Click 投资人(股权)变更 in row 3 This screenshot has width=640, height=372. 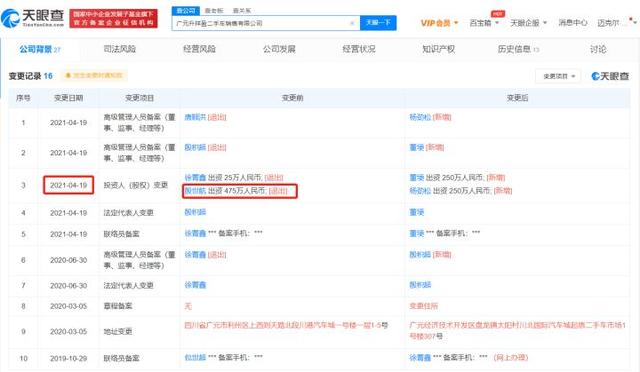tap(136, 185)
